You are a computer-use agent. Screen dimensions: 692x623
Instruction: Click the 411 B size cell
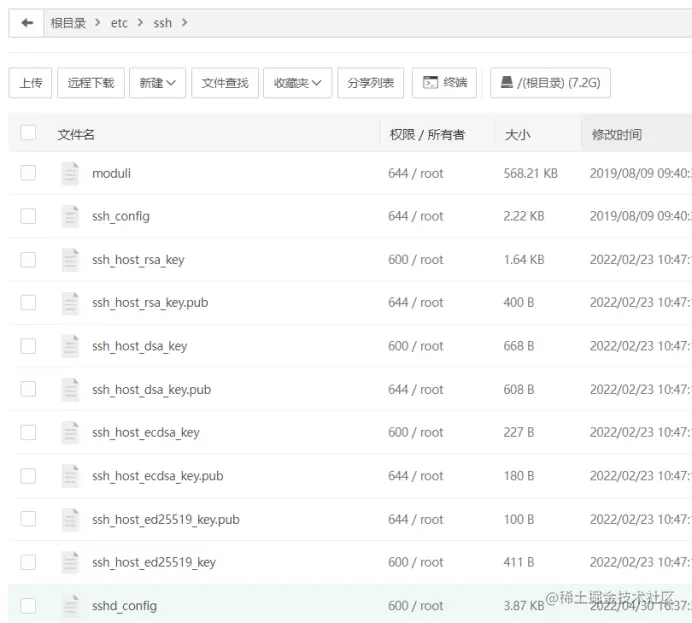pyautogui.click(x=519, y=562)
